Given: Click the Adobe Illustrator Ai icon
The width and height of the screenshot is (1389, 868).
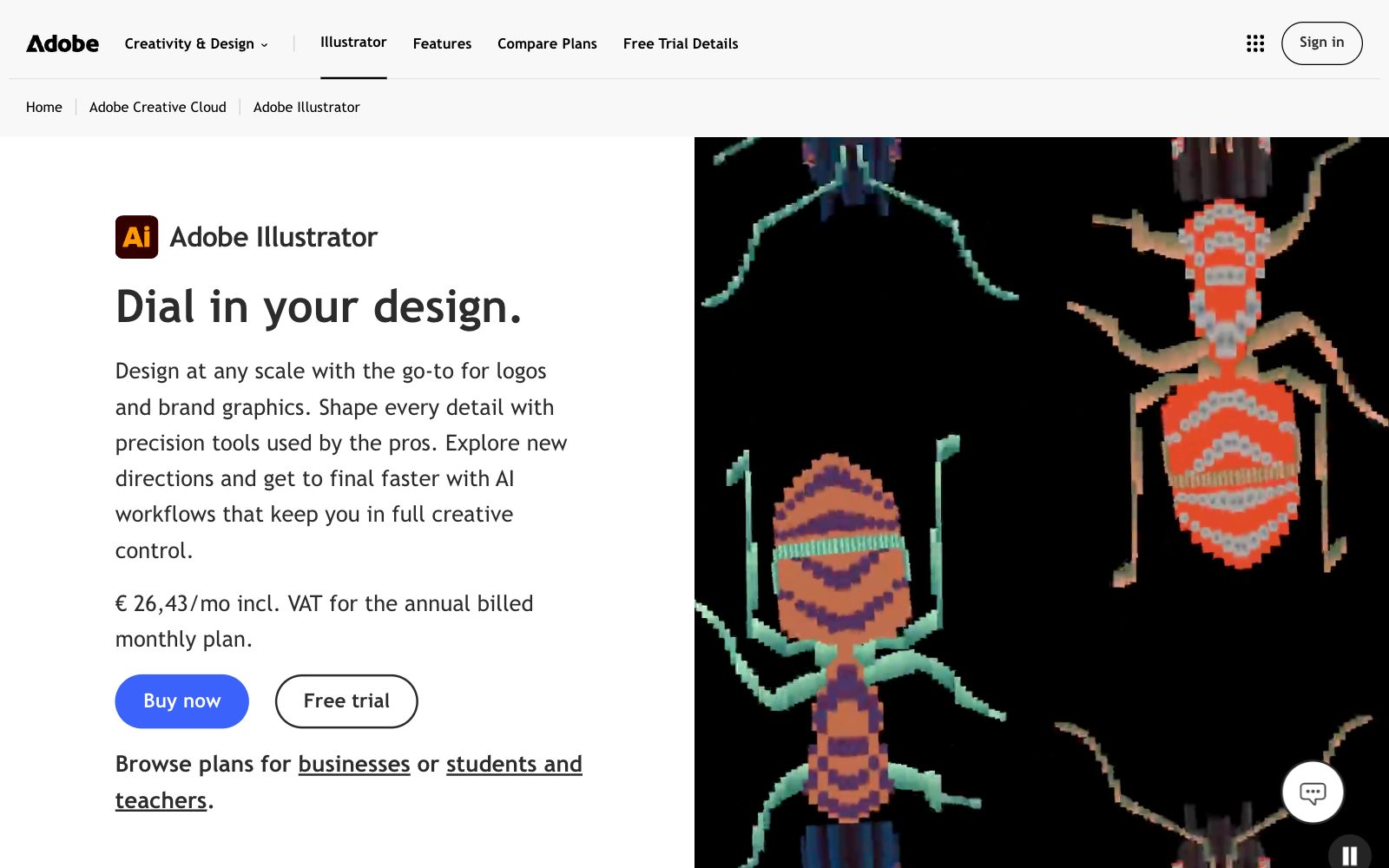Looking at the screenshot, I should pos(137,237).
